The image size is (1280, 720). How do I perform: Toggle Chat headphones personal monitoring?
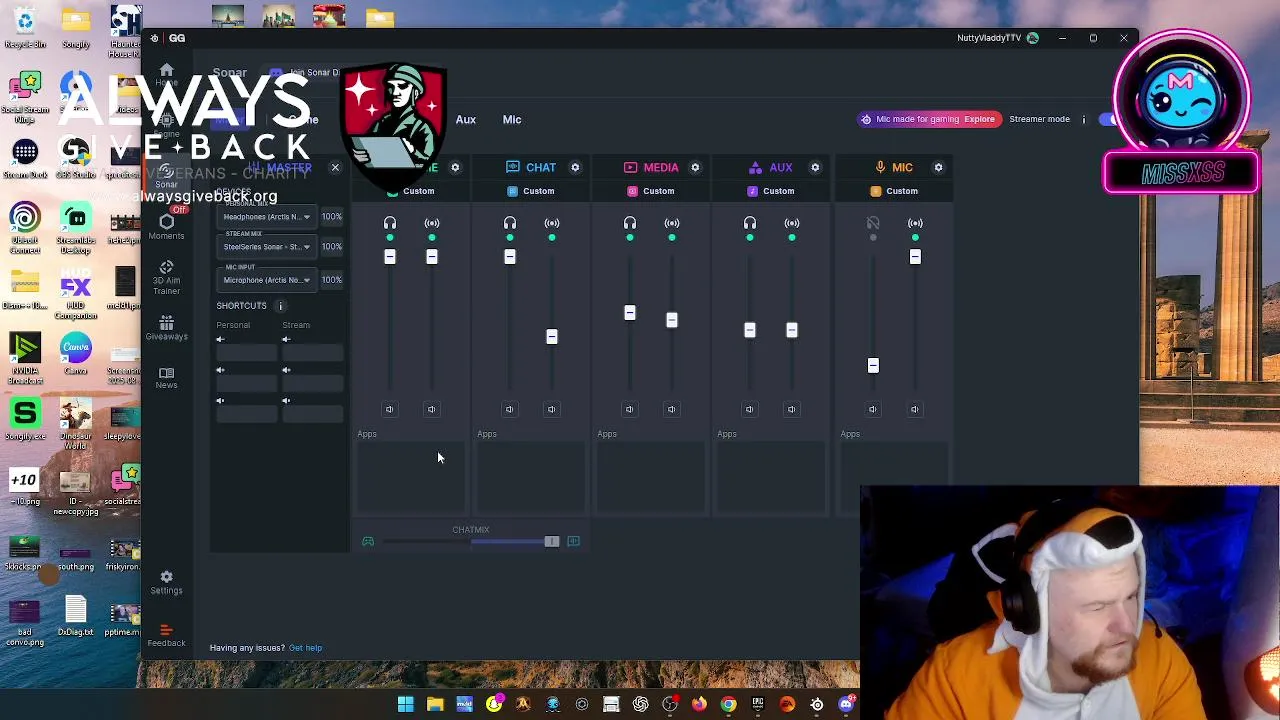click(x=510, y=223)
